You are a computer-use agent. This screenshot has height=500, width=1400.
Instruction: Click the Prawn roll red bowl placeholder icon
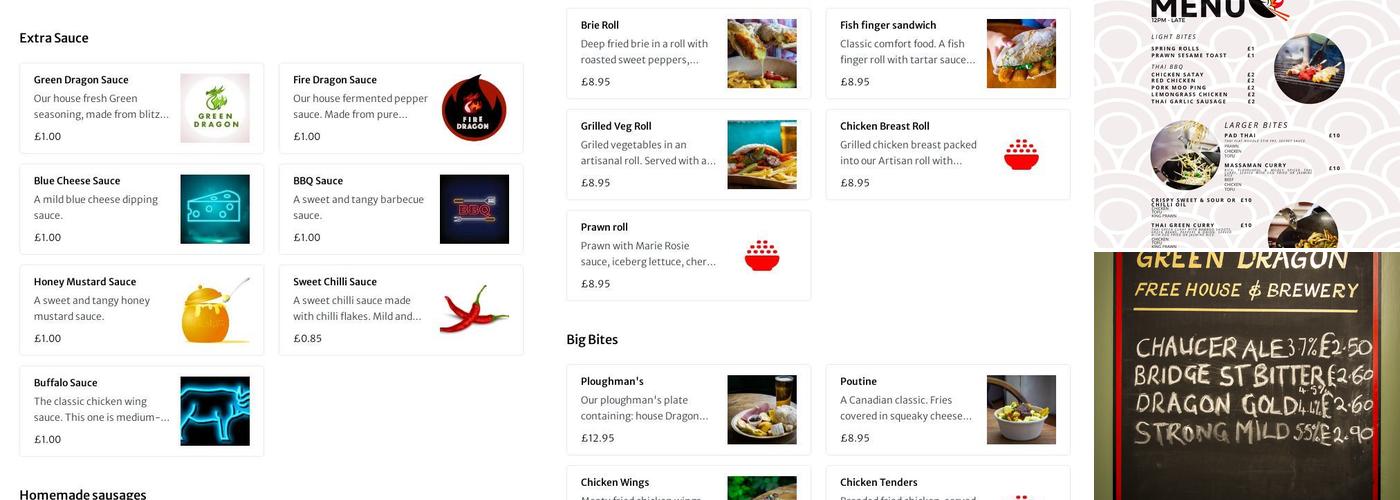pyautogui.click(x=762, y=255)
